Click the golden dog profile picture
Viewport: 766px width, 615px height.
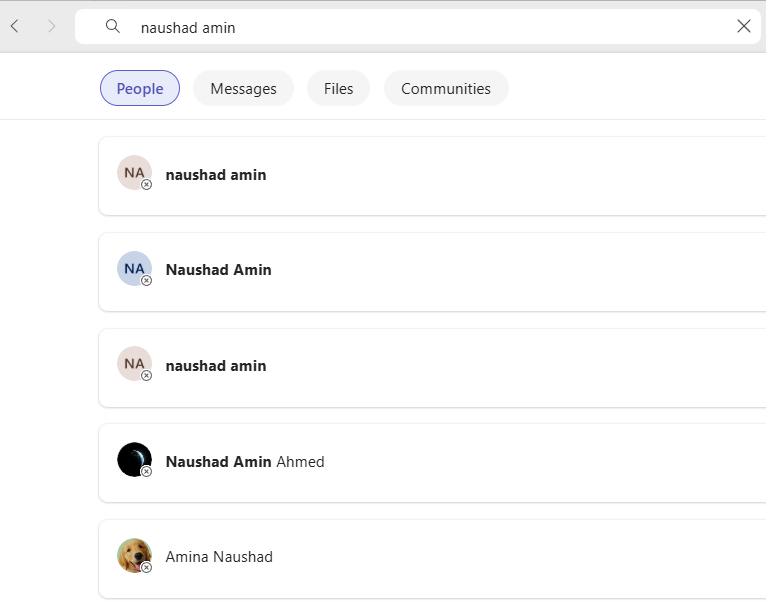click(x=134, y=555)
